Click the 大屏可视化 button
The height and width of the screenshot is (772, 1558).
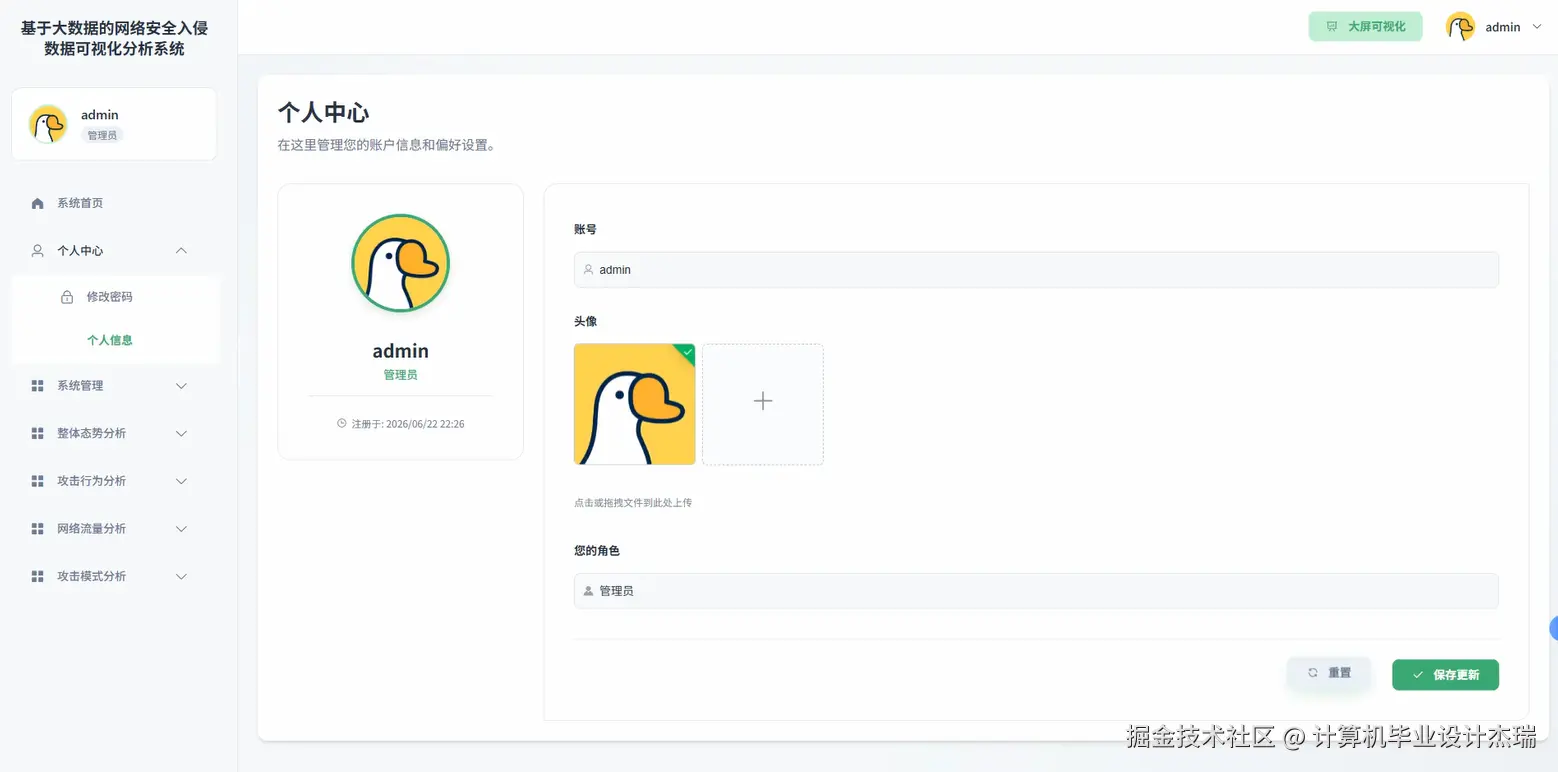point(1365,27)
